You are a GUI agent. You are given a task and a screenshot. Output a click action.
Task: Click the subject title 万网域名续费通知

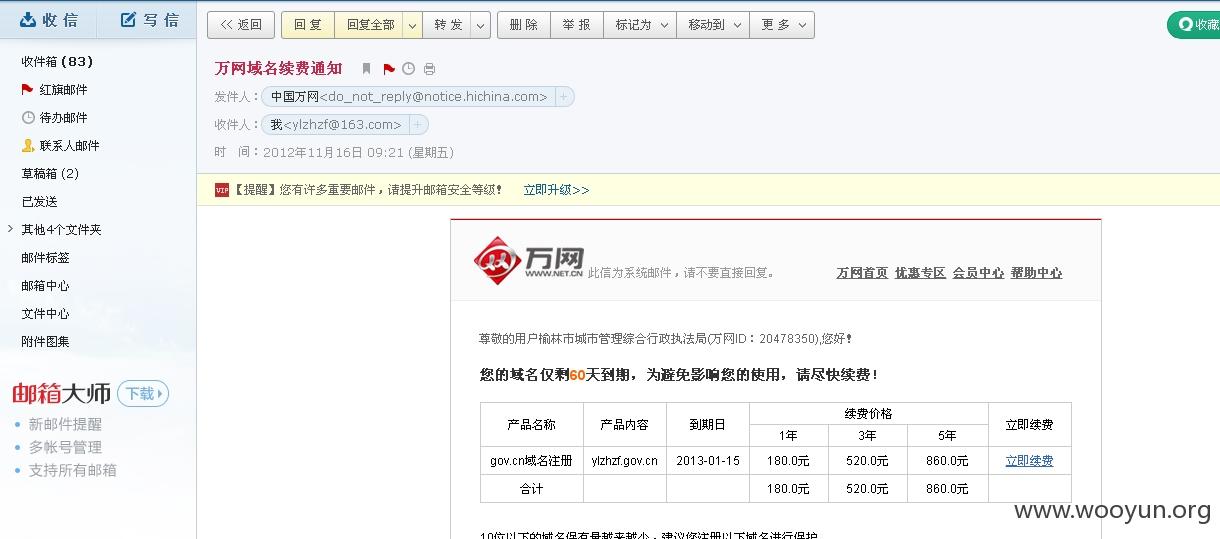point(278,69)
